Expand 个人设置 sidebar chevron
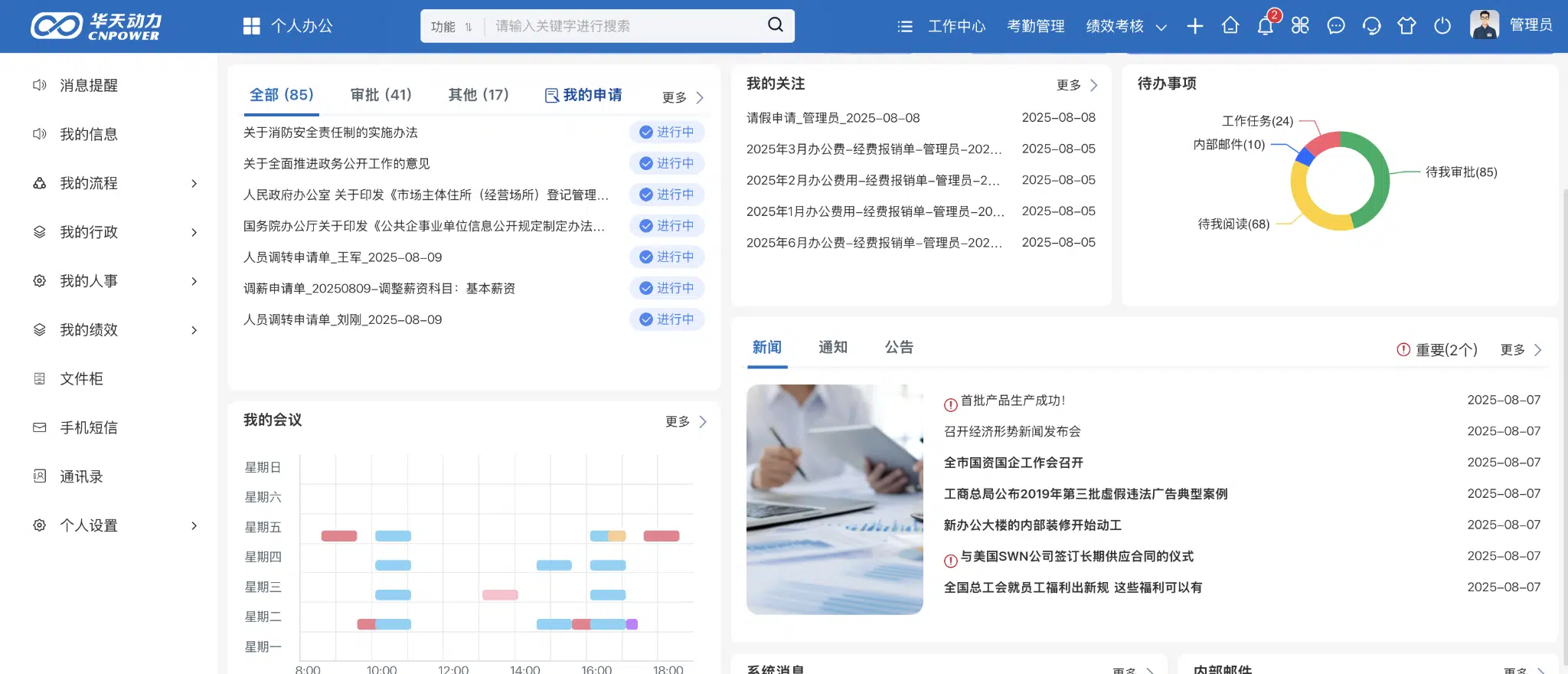This screenshot has width=1568, height=674. (x=194, y=525)
